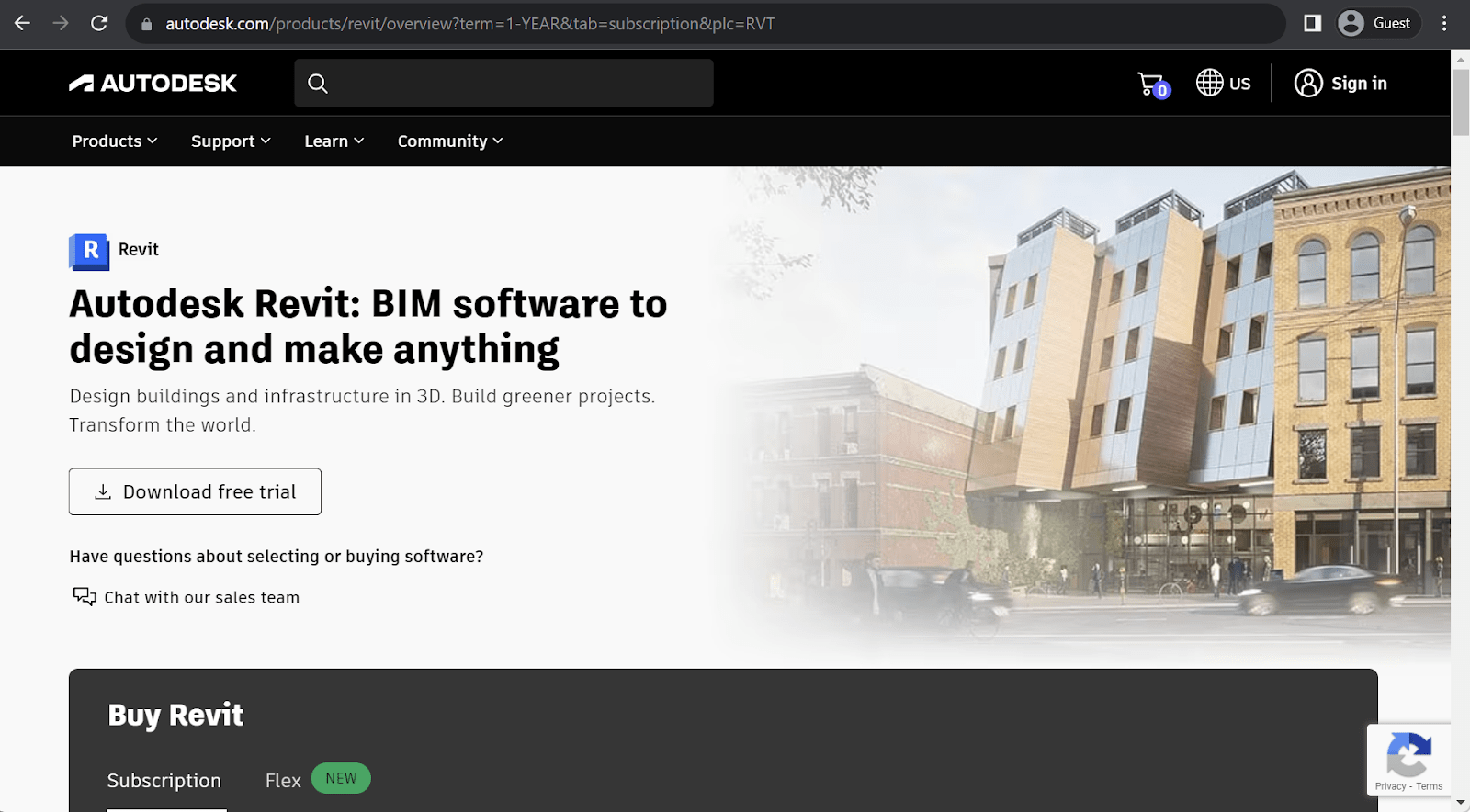
Task: Click the Revit label next to logo
Action: pos(139,250)
